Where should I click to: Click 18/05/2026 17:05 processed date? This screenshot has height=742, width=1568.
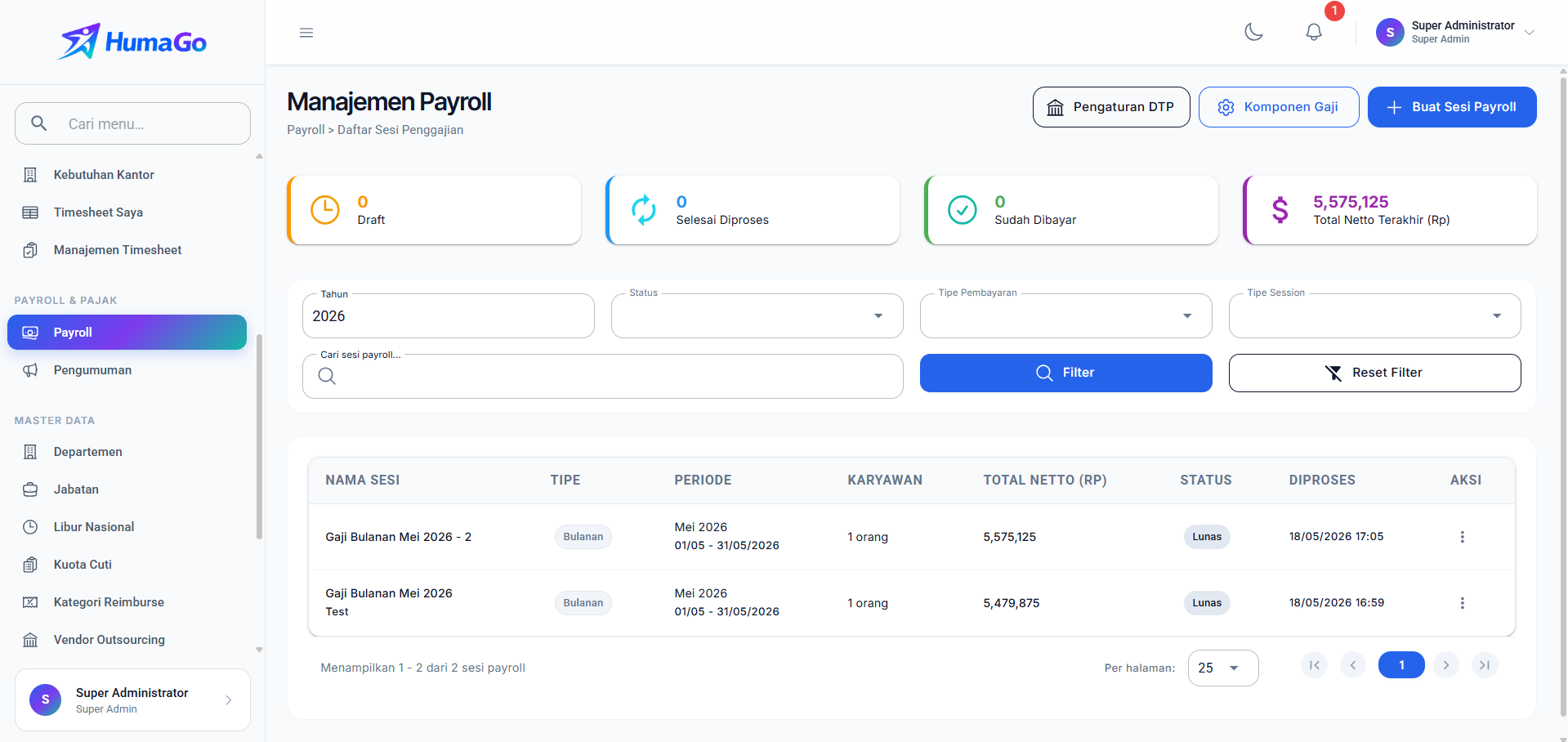click(x=1337, y=537)
